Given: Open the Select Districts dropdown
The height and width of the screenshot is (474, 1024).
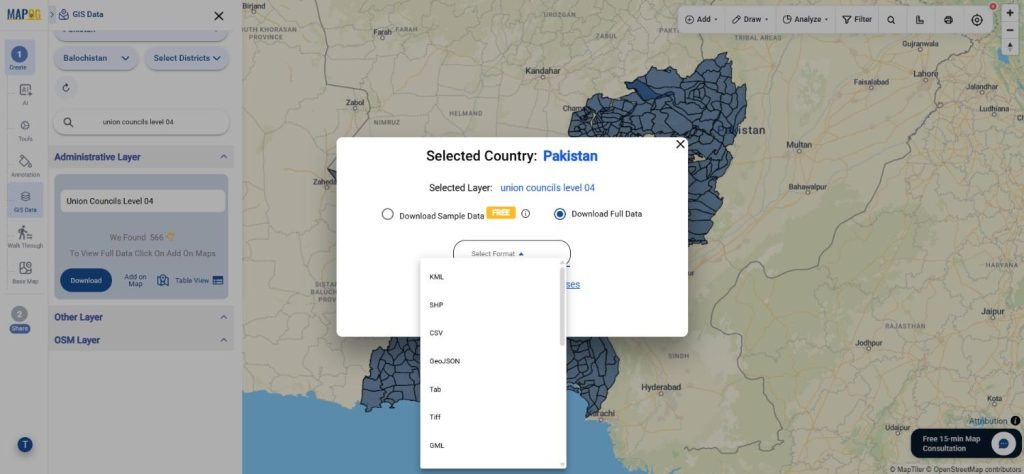Looking at the screenshot, I should (x=187, y=58).
